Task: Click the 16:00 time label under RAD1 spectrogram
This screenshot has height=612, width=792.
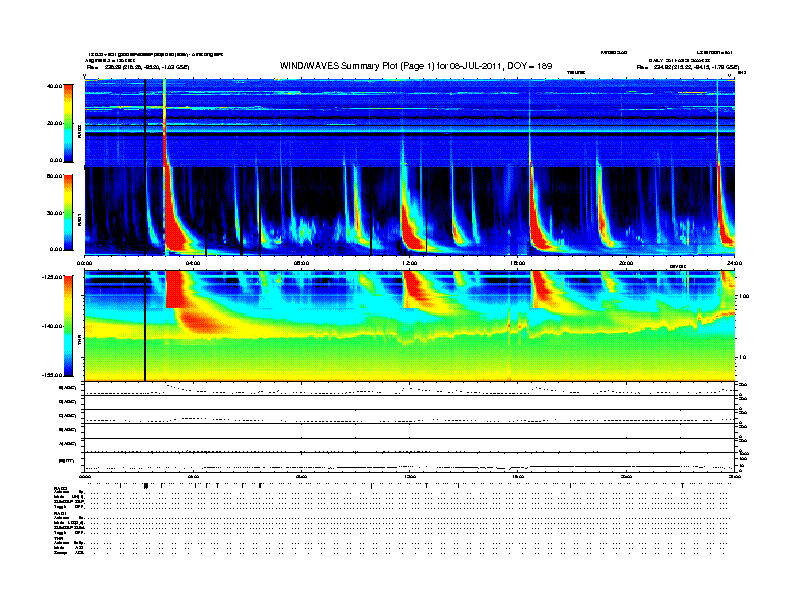Action: pos(518,263)
